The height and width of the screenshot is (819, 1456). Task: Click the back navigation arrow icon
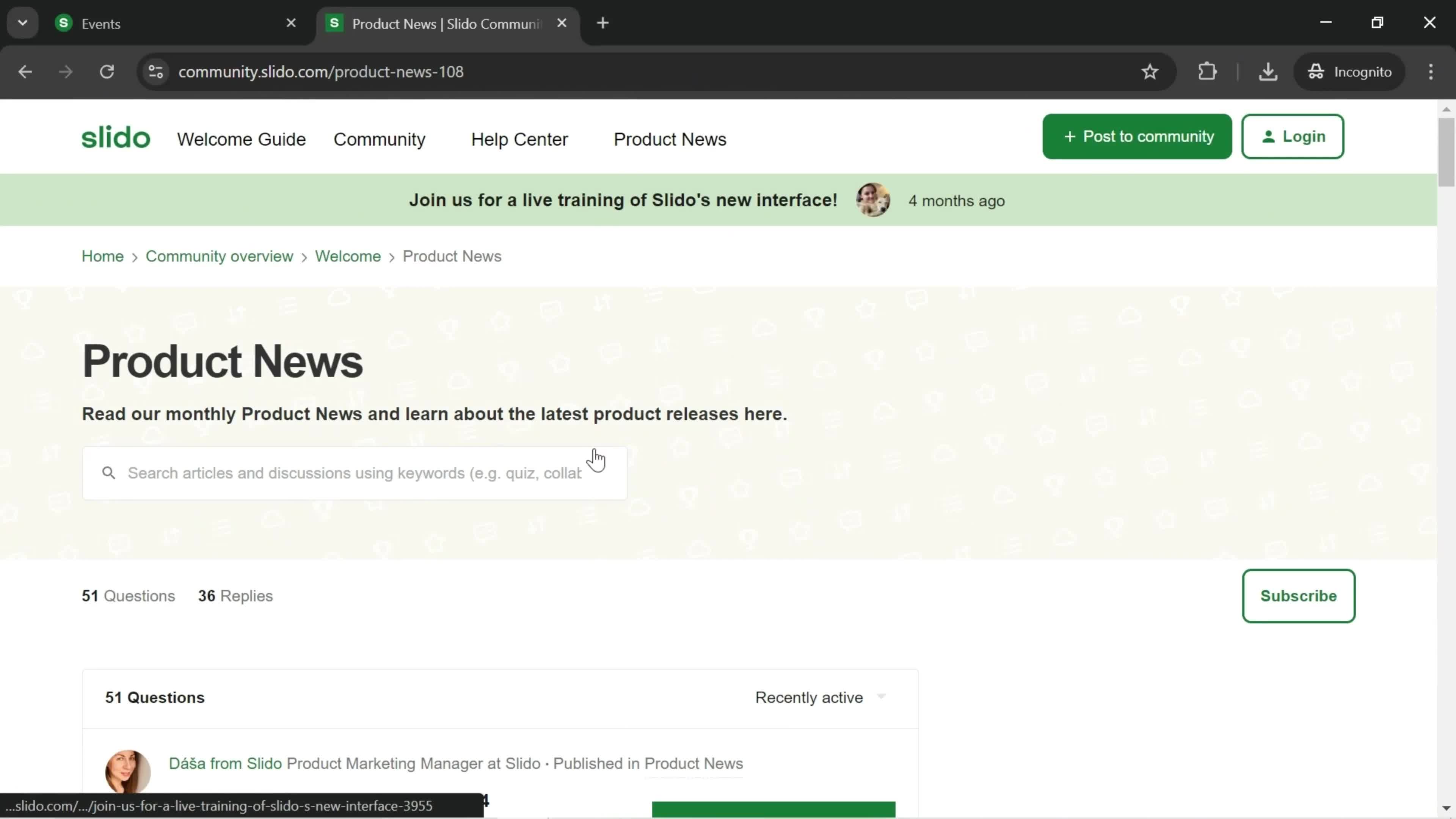25,71
